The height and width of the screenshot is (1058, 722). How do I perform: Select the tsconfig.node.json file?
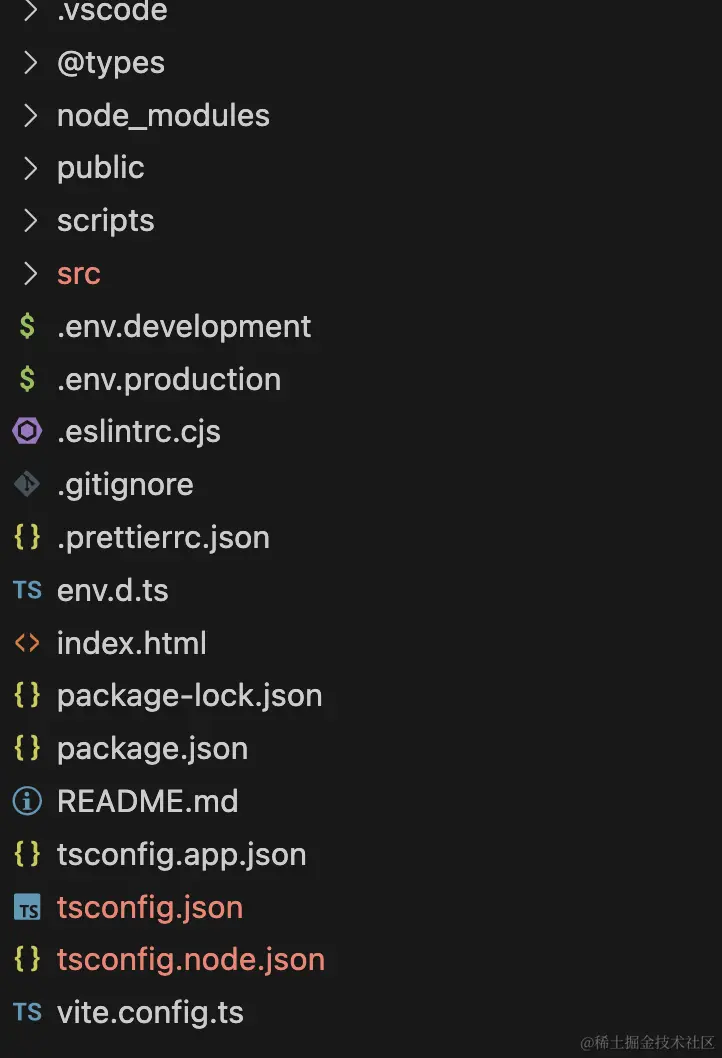[x=191, y=959]
